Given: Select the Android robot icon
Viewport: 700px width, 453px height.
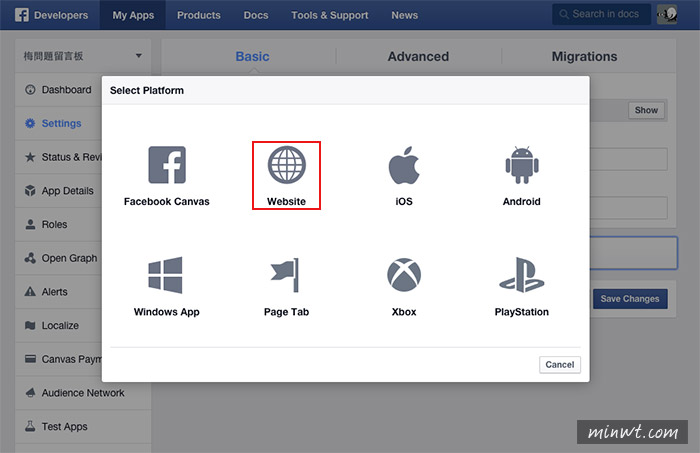Looking at the screenshot, I should click(522, 165).
